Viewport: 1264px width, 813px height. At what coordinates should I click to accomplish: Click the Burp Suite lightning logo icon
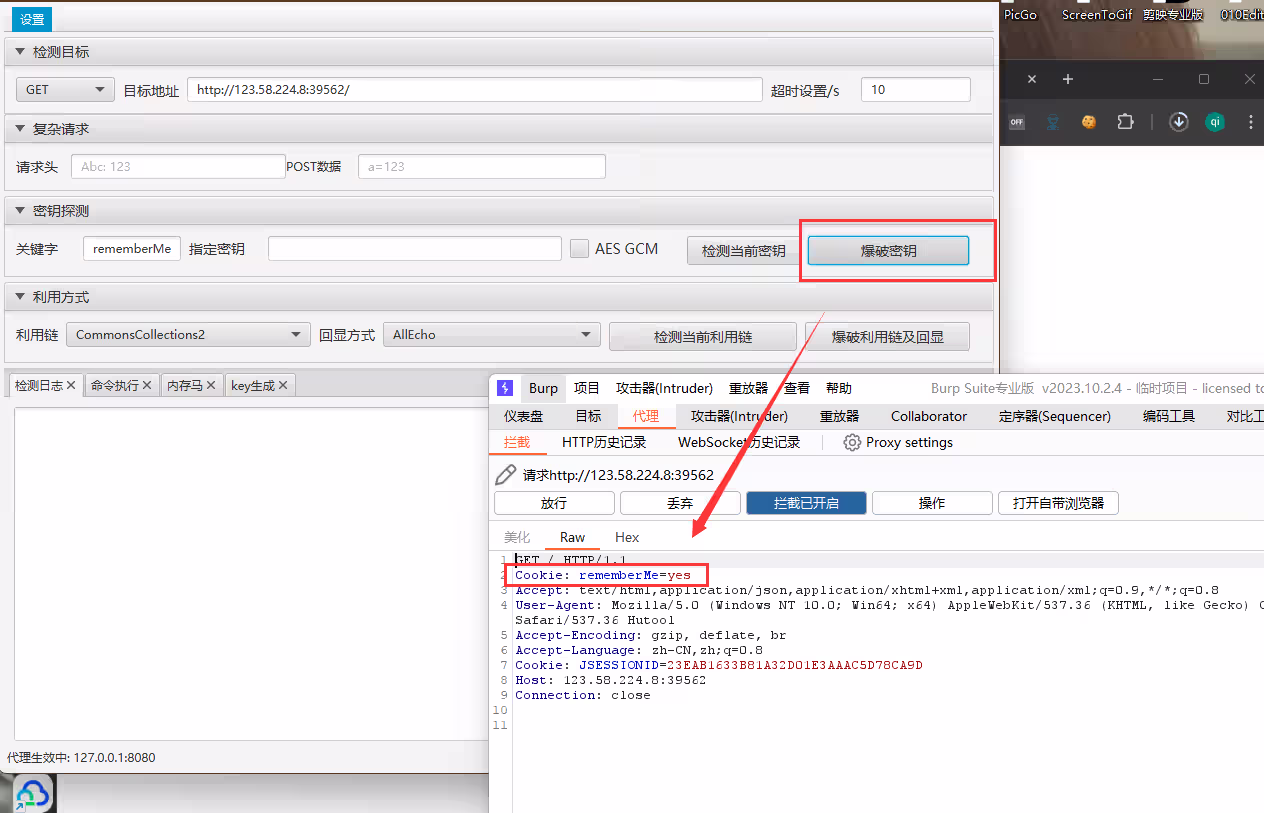(x=505, y=388)
